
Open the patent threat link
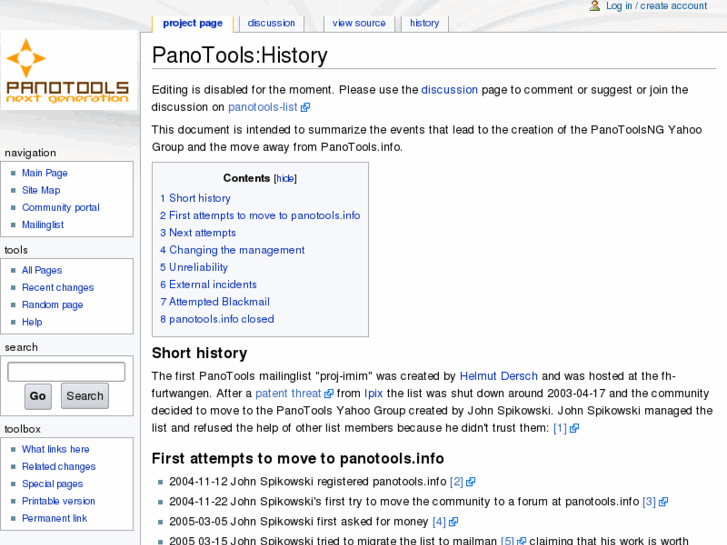point(288,393)
